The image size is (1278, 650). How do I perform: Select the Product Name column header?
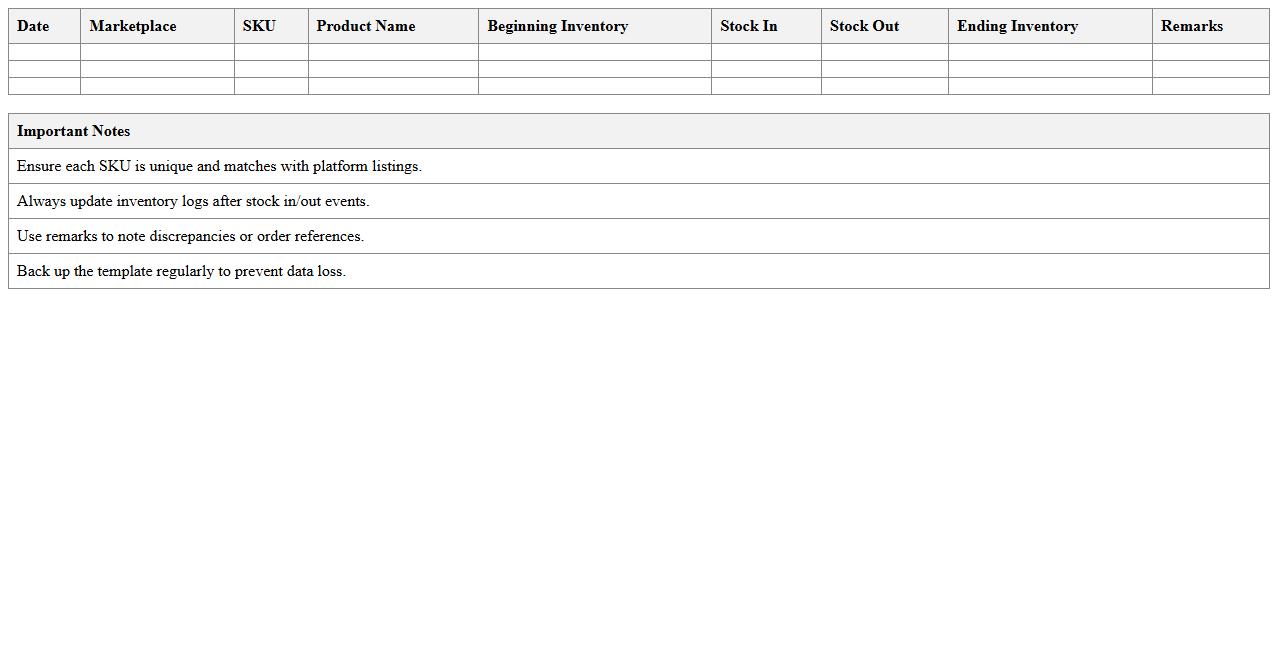point(366,26)
